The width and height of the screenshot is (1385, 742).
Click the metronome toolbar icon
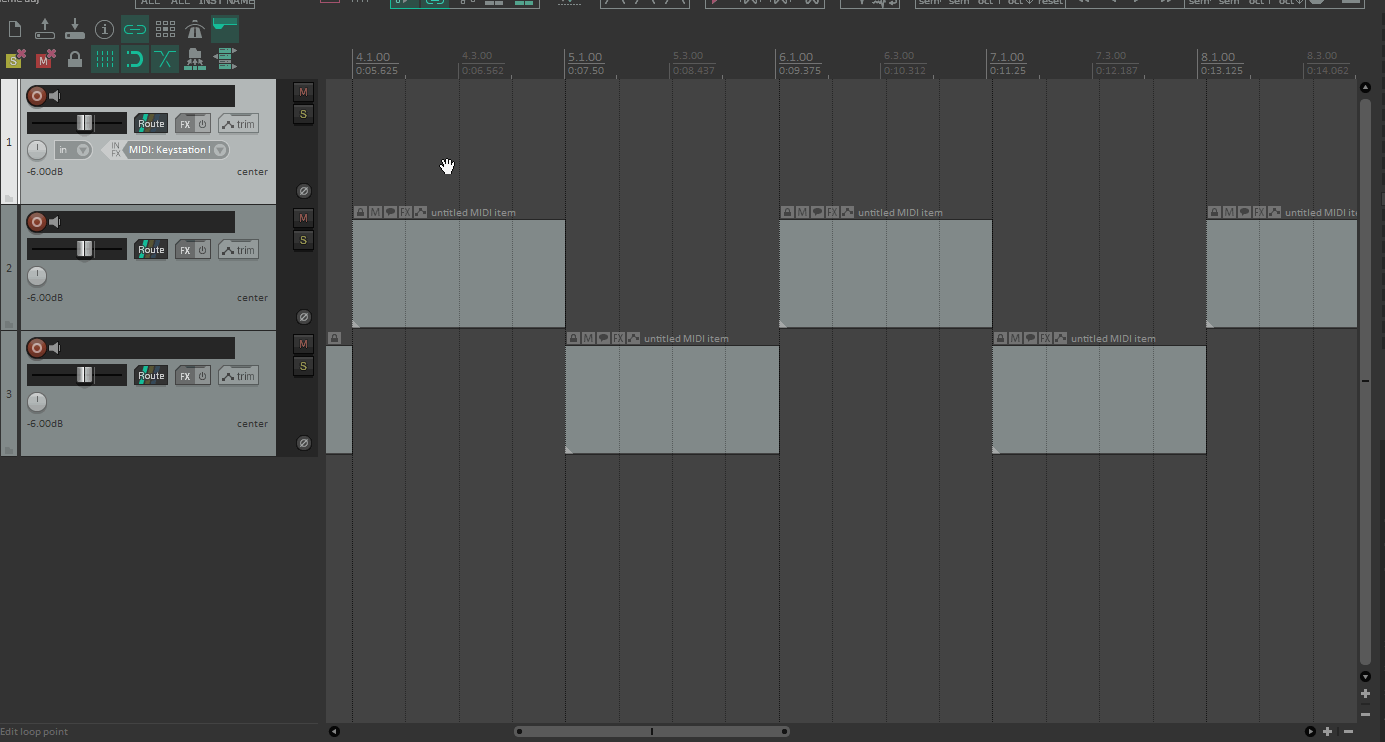(x=195, y=29)
